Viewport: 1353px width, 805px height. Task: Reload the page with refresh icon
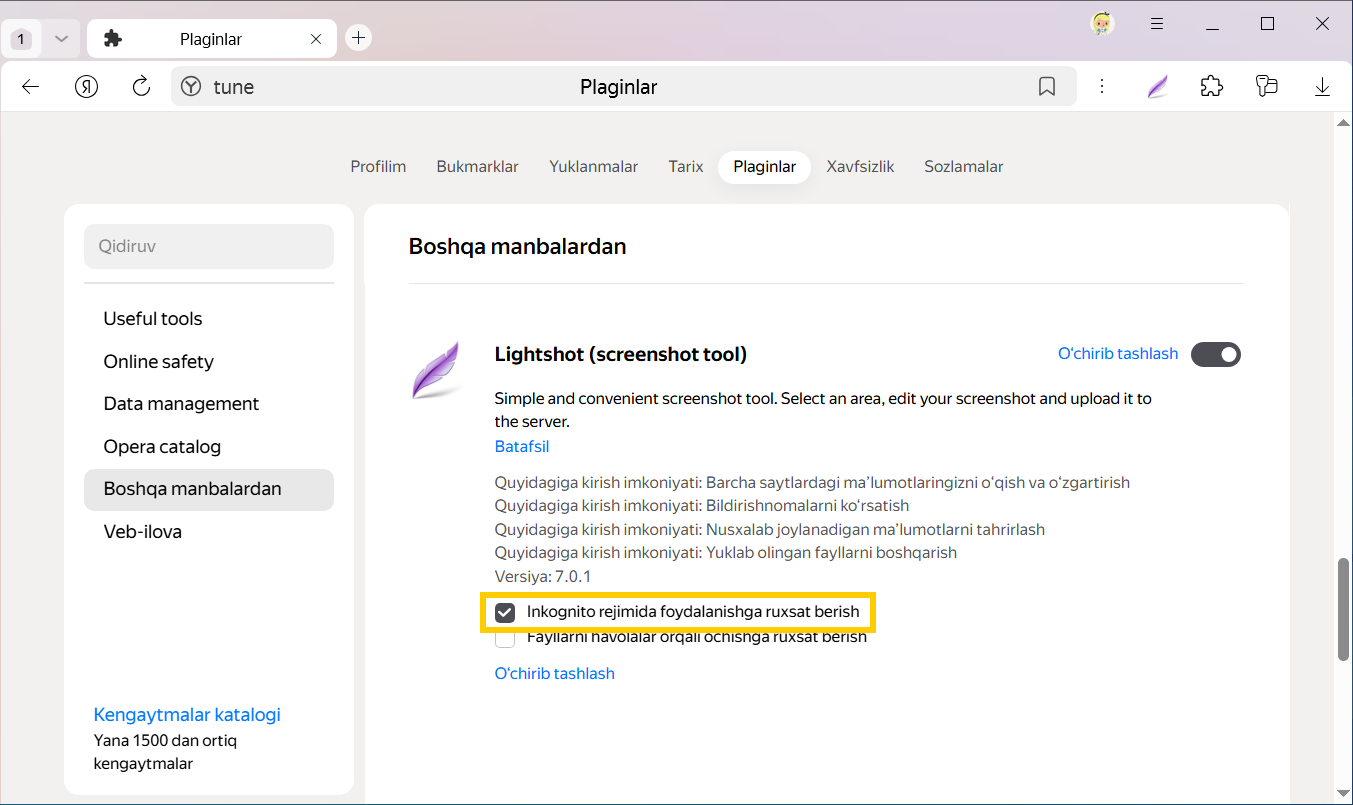click(141, 87)
